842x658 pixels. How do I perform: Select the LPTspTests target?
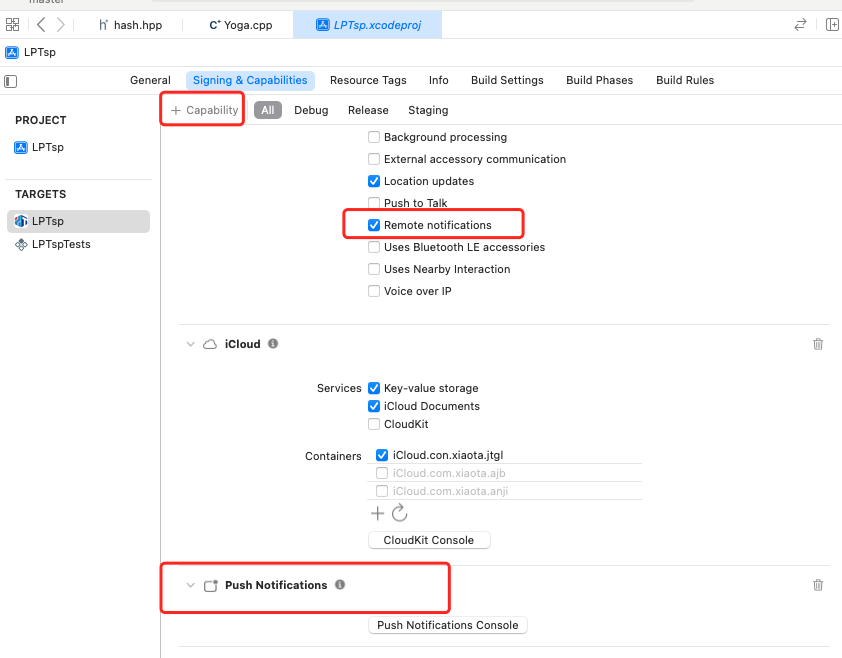click(61, 244)
